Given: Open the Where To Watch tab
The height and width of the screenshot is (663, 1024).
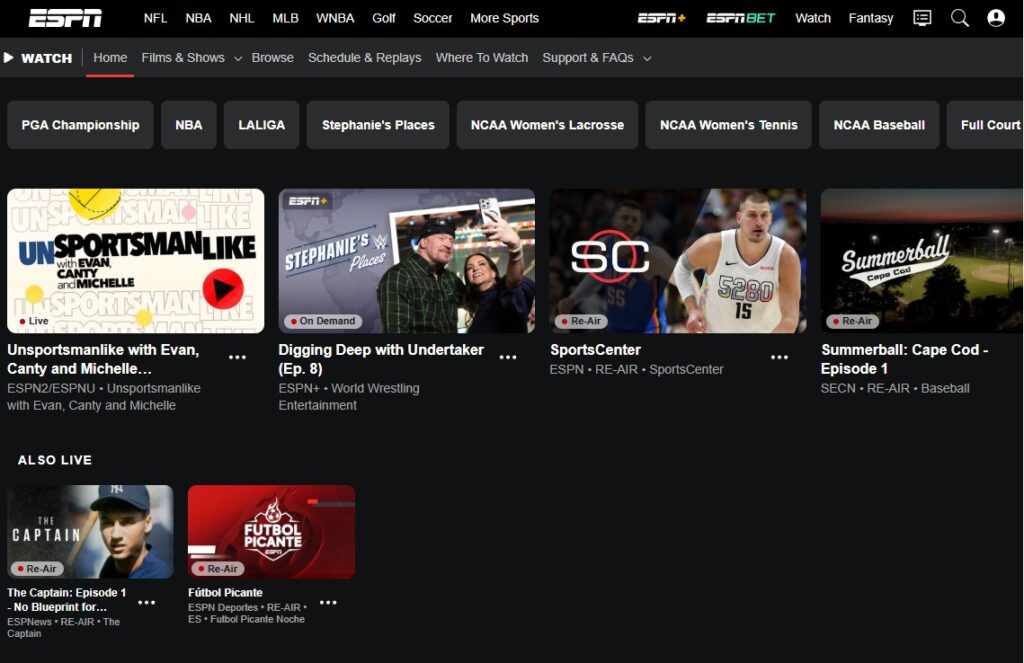Looking at the screenshot, I should [482, 57].
